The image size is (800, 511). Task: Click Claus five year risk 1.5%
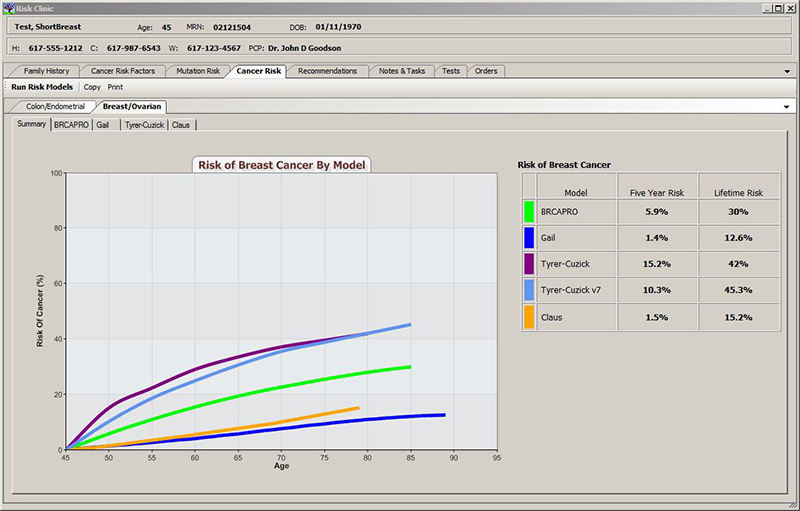pyautogui.click(x=657, y=317)
